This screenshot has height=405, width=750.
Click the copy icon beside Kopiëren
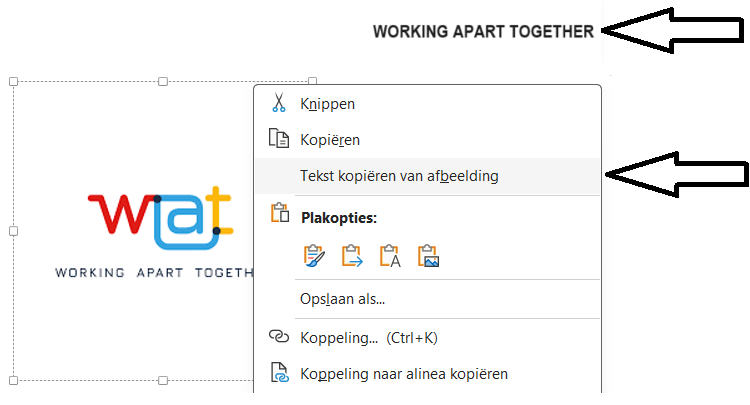tap(279, 140)
